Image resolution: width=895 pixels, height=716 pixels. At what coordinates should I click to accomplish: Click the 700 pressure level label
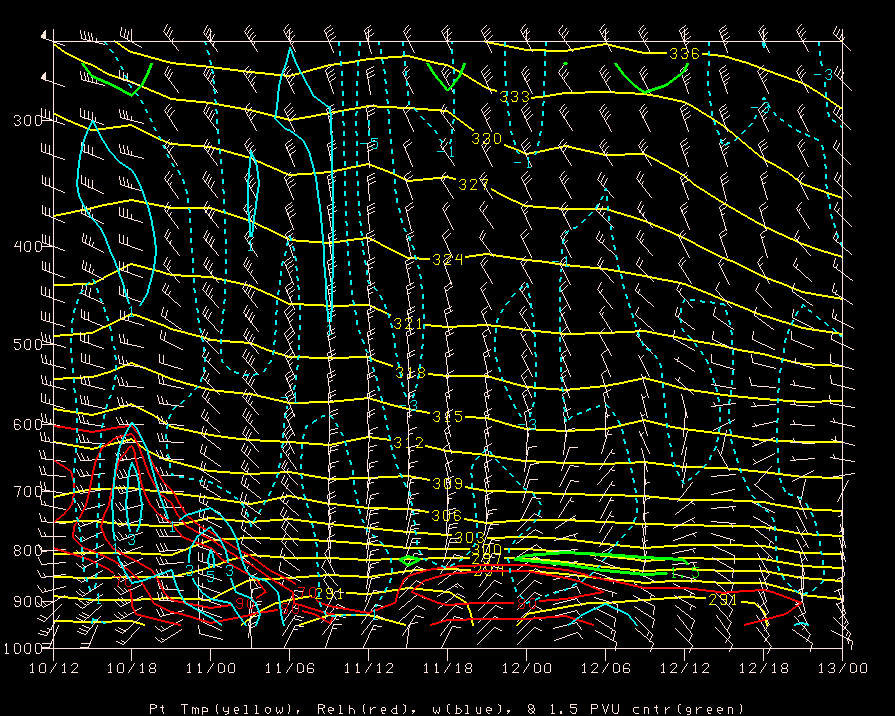tap(19, 491)
